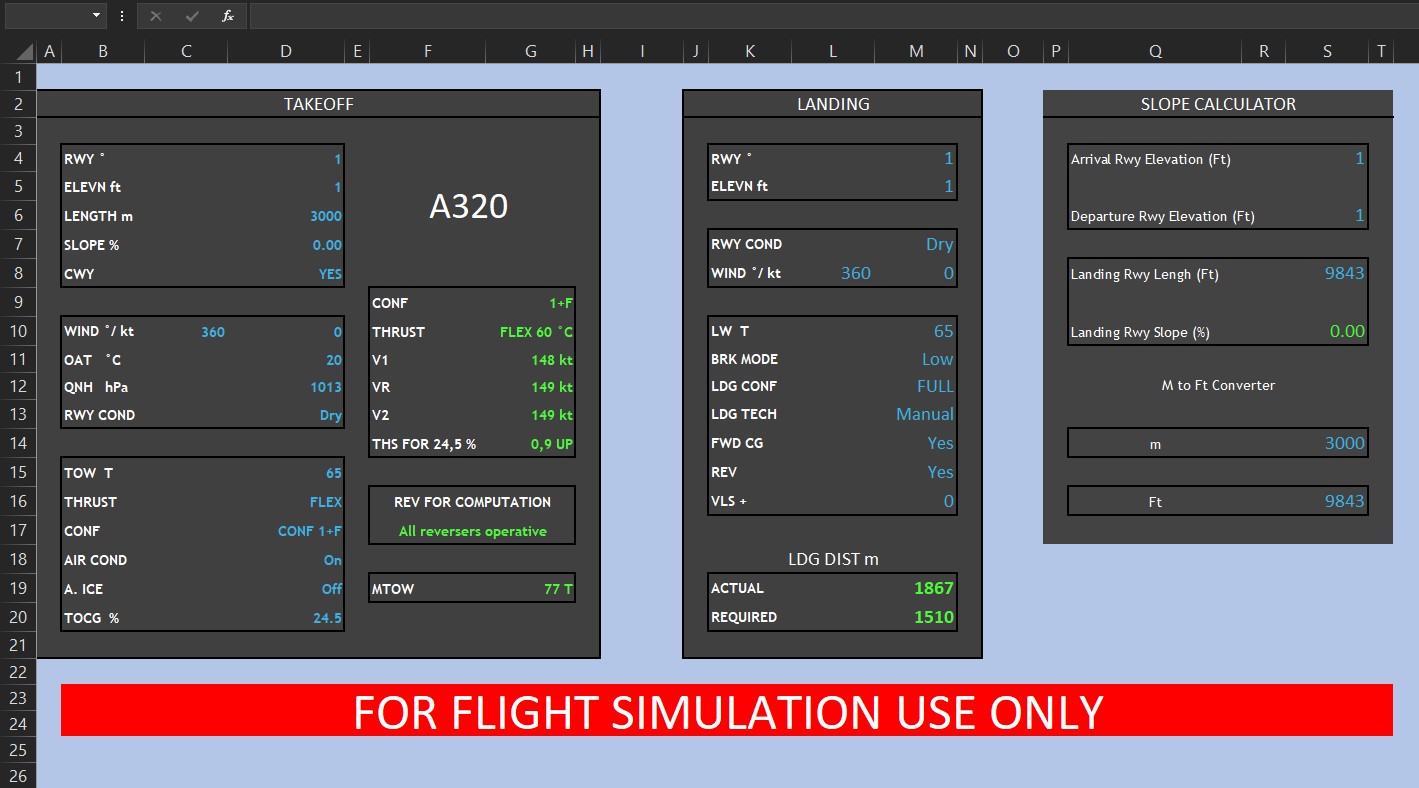The width and height of the screenshot is (1419, 788).
Task: Select the LDG CONF value FULL
Action: coord(936,386)
